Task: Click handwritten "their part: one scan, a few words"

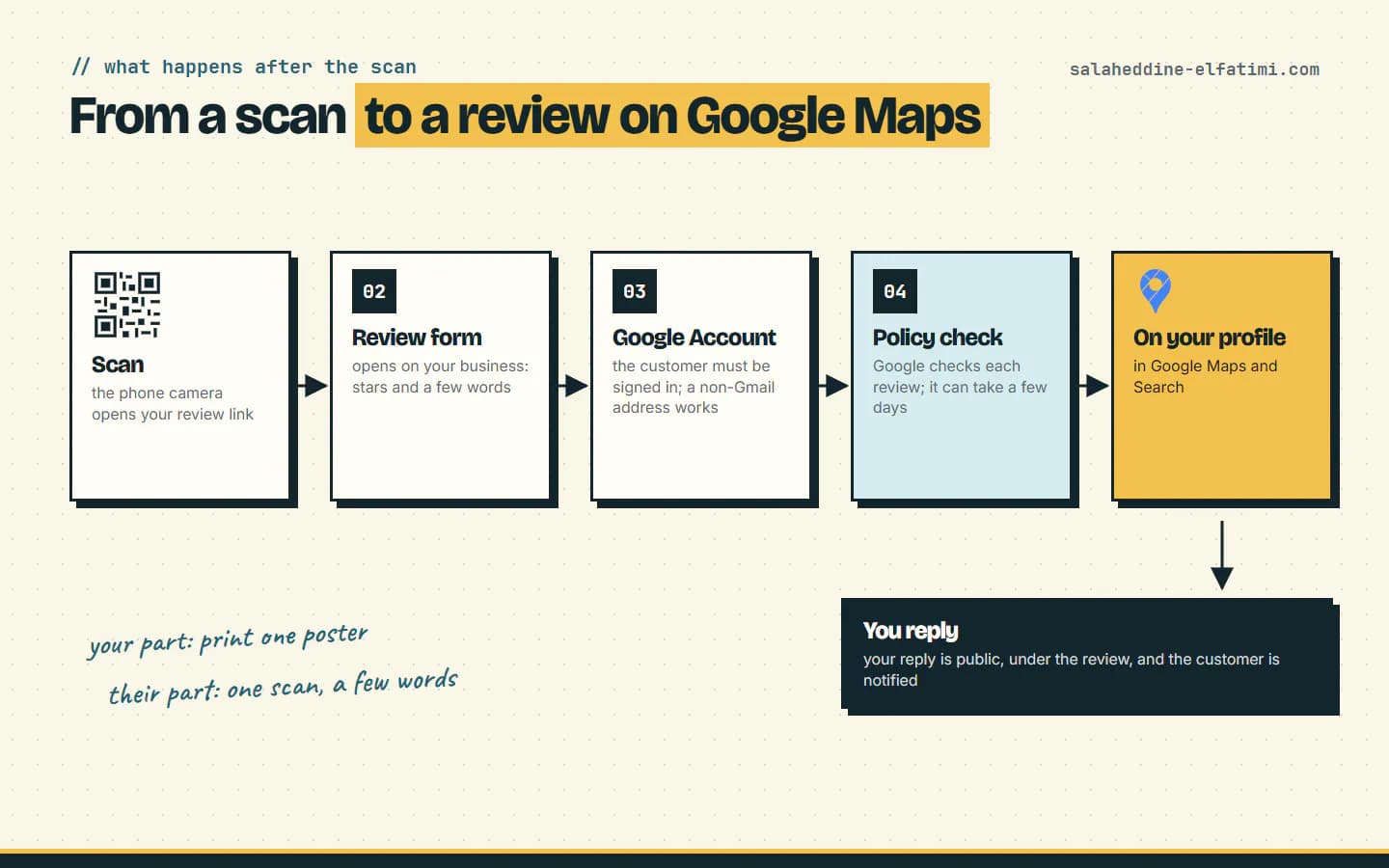Action: [283, 686]
